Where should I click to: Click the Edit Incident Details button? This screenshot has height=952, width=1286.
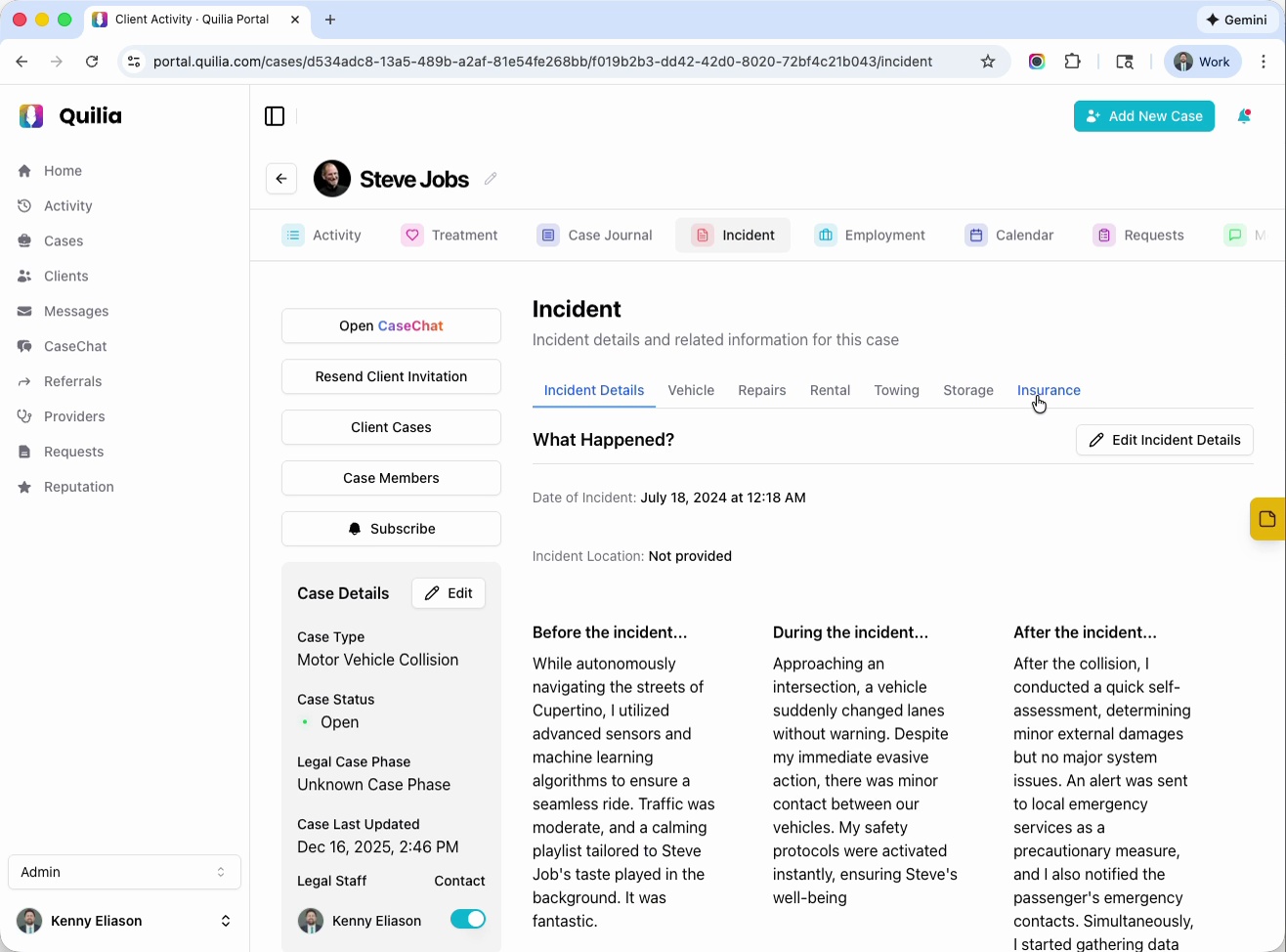[1164, 440]
